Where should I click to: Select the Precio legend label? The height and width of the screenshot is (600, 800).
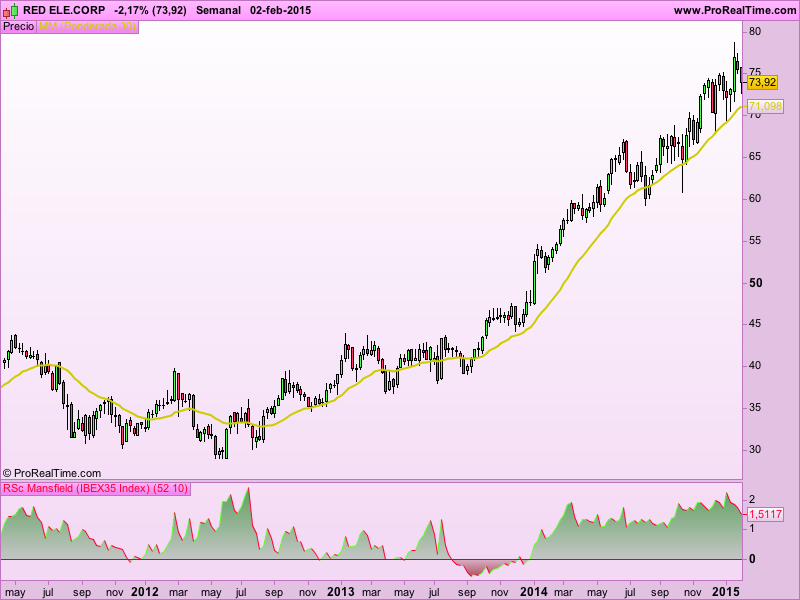(x=18, y=27)
